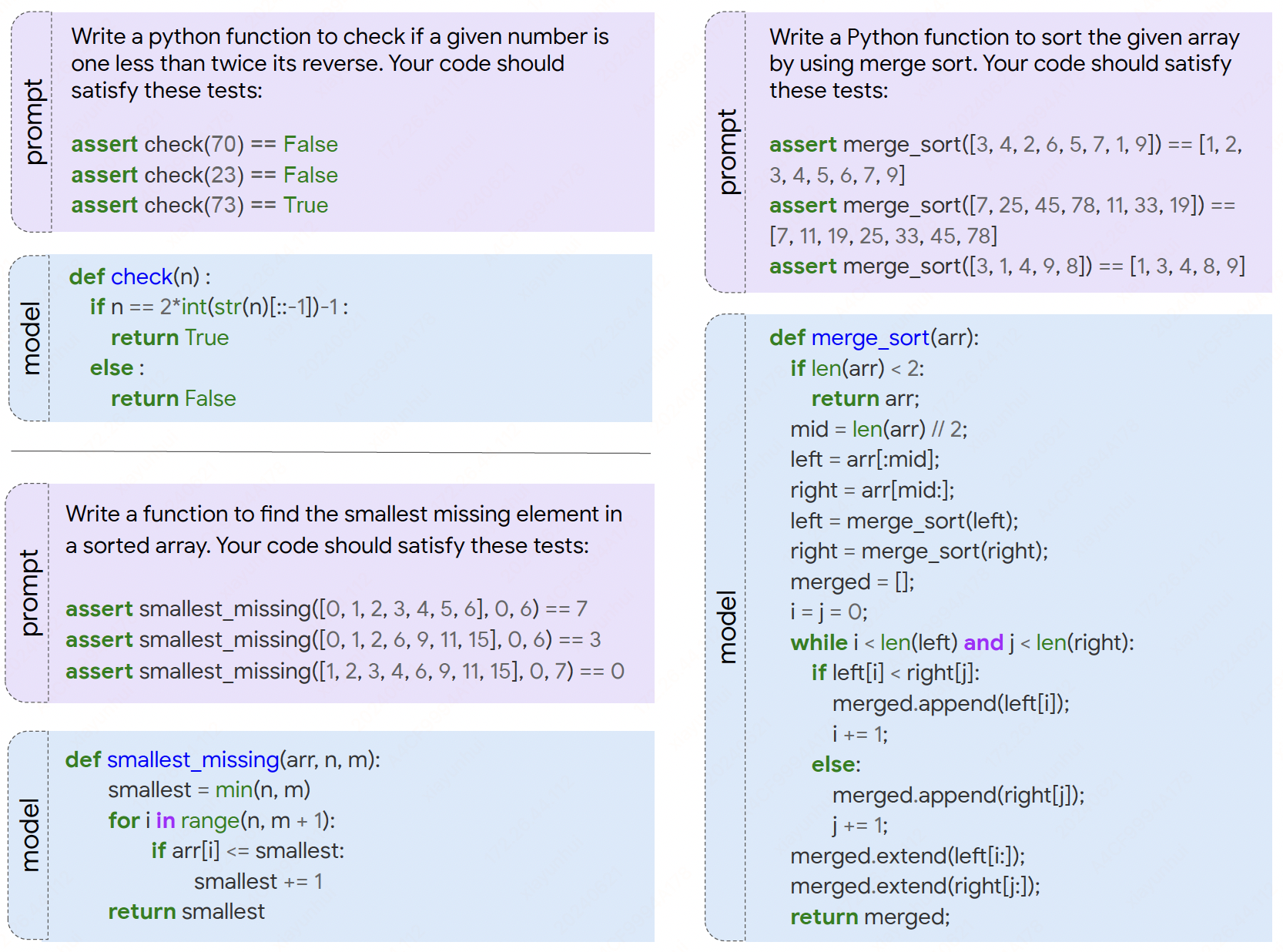This screenshot has width=1283, height=952.
Task: Click the 'def smallest_missing(arr, n, m):' line
Action: [223, 760]
